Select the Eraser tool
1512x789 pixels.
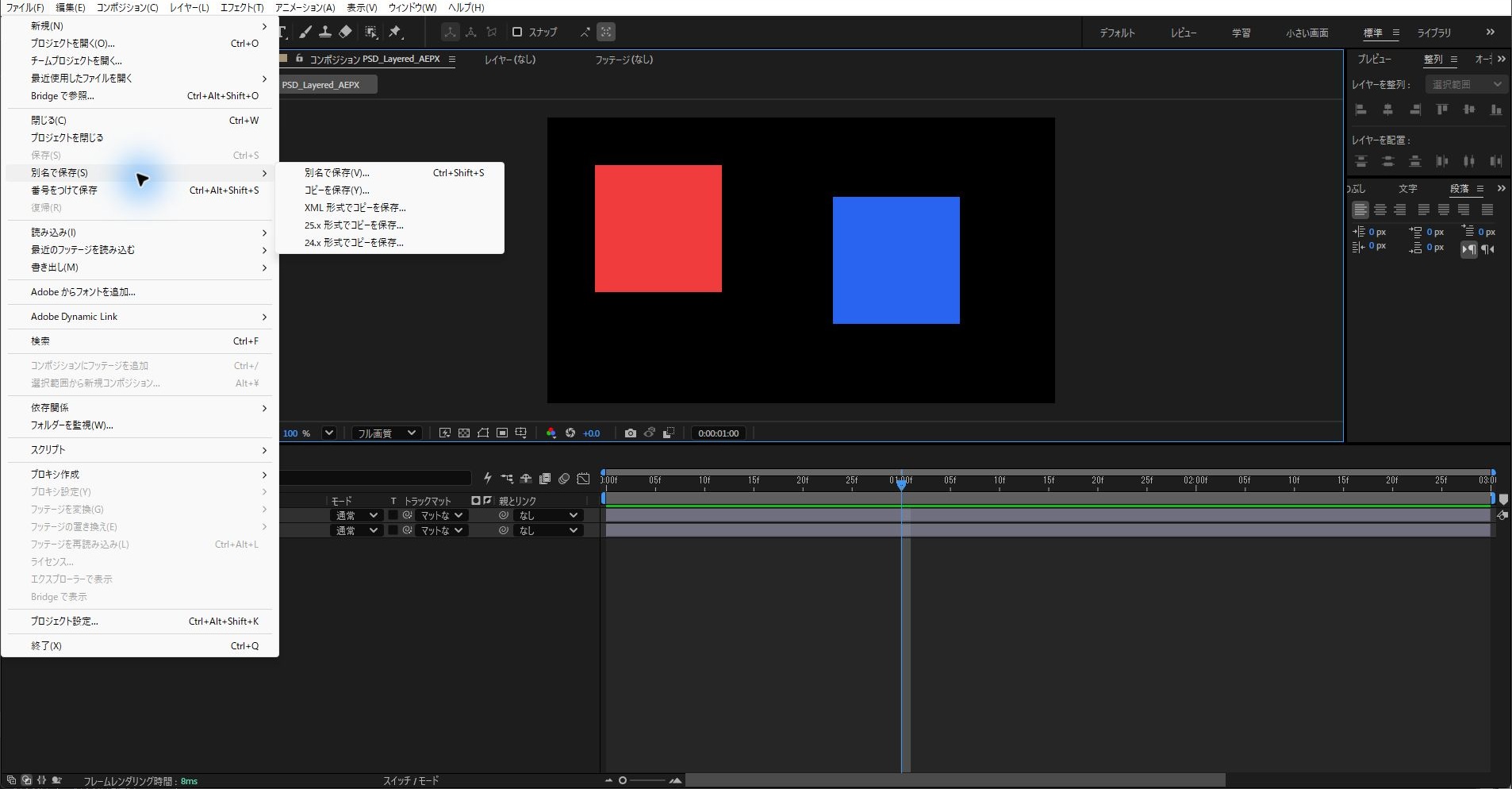[345, 32]
